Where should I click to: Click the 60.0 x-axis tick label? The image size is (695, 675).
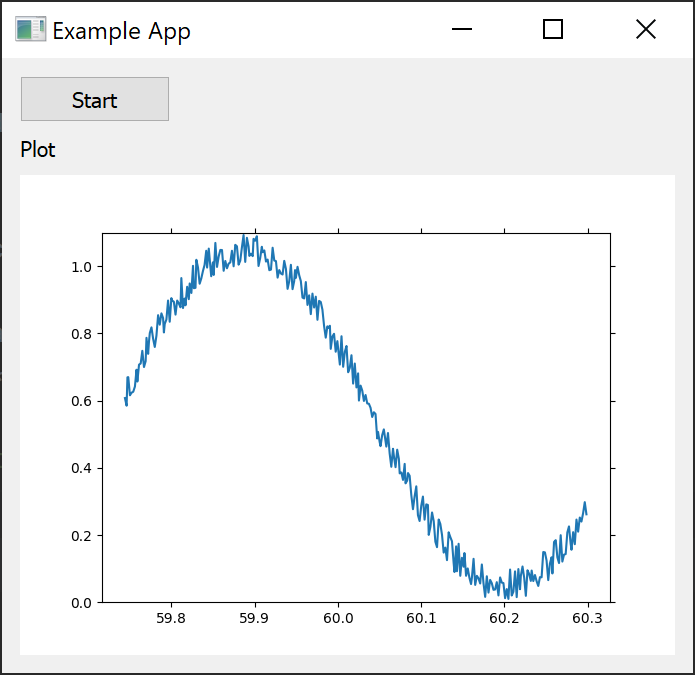[x=338, y=618]
